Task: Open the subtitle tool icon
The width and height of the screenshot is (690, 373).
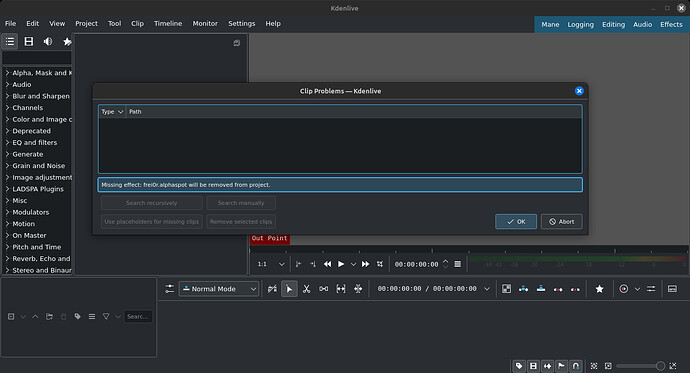Action: pos(672,289)
